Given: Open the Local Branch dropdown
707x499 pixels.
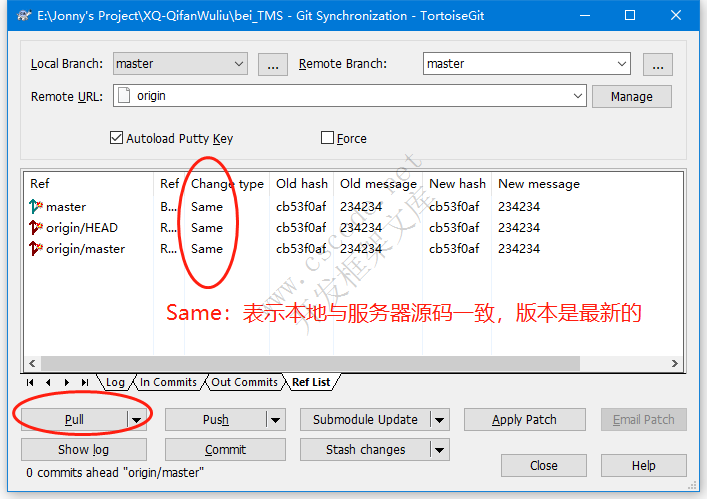Looking at the screenshot, I should pos(239,64).
